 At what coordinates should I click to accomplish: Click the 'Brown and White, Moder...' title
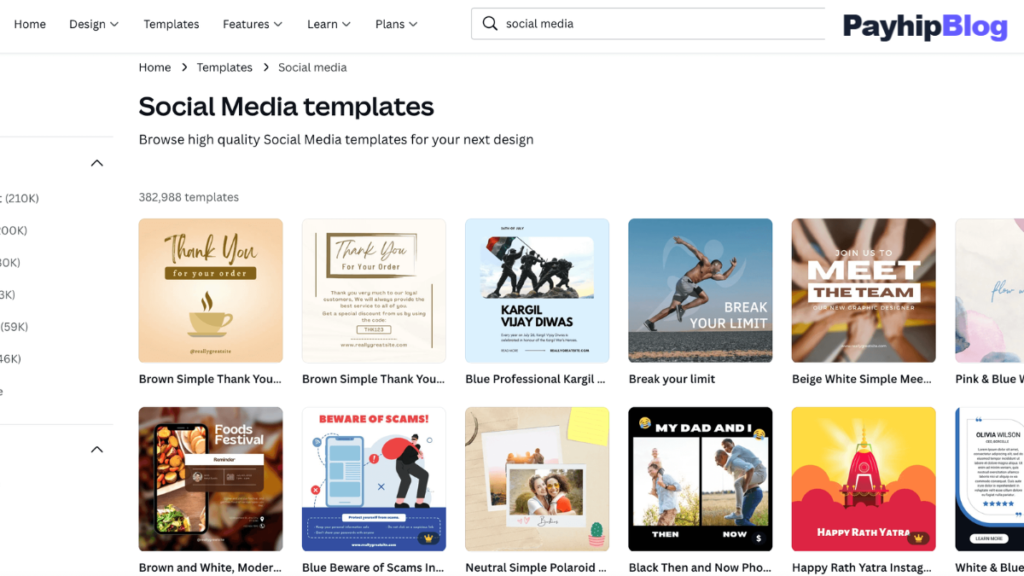[210, 568]
